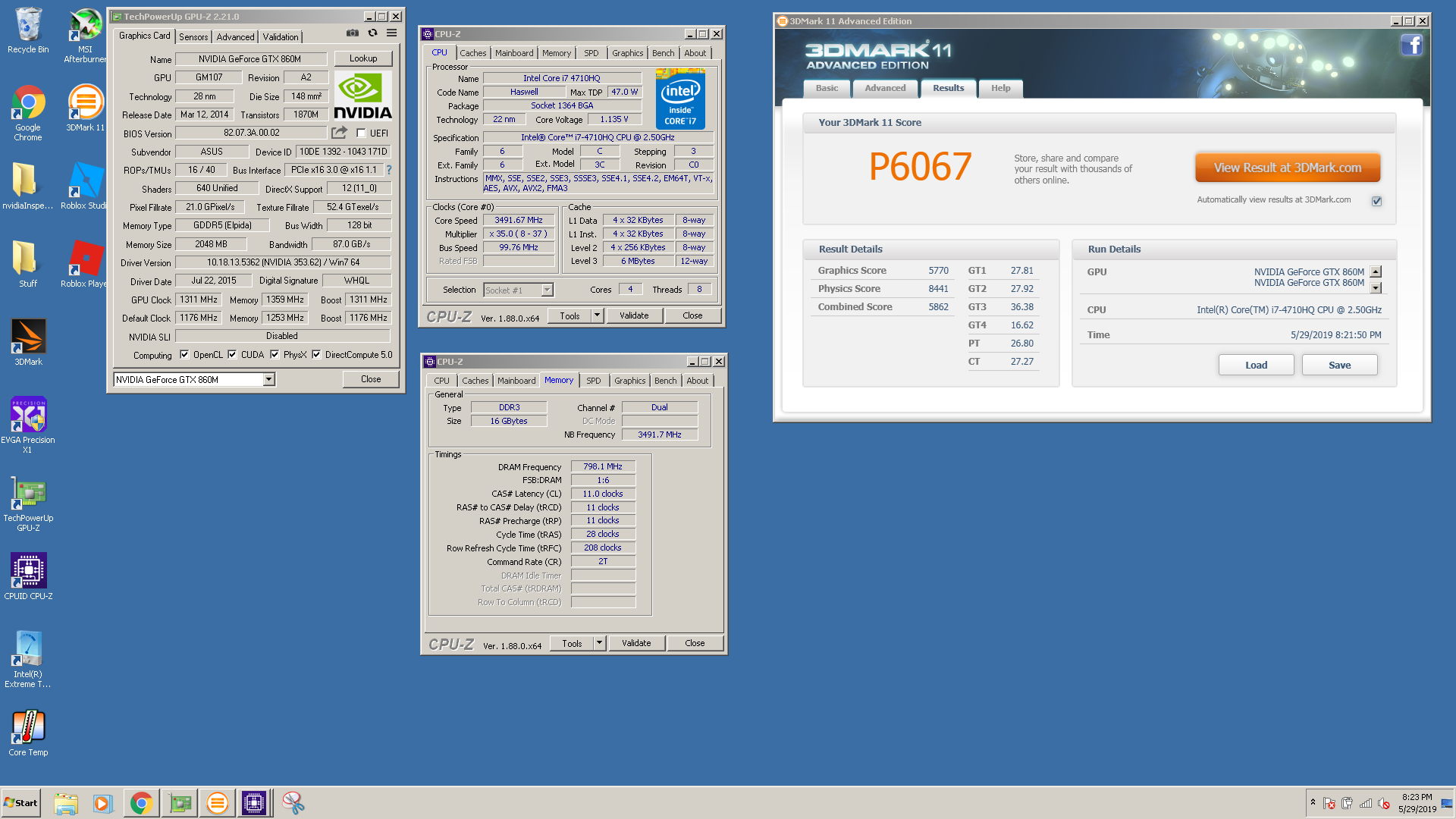Switch to the Sensors tab in GPU-Z
This screenshot has height=819, width=1456.
coord(193,37)
